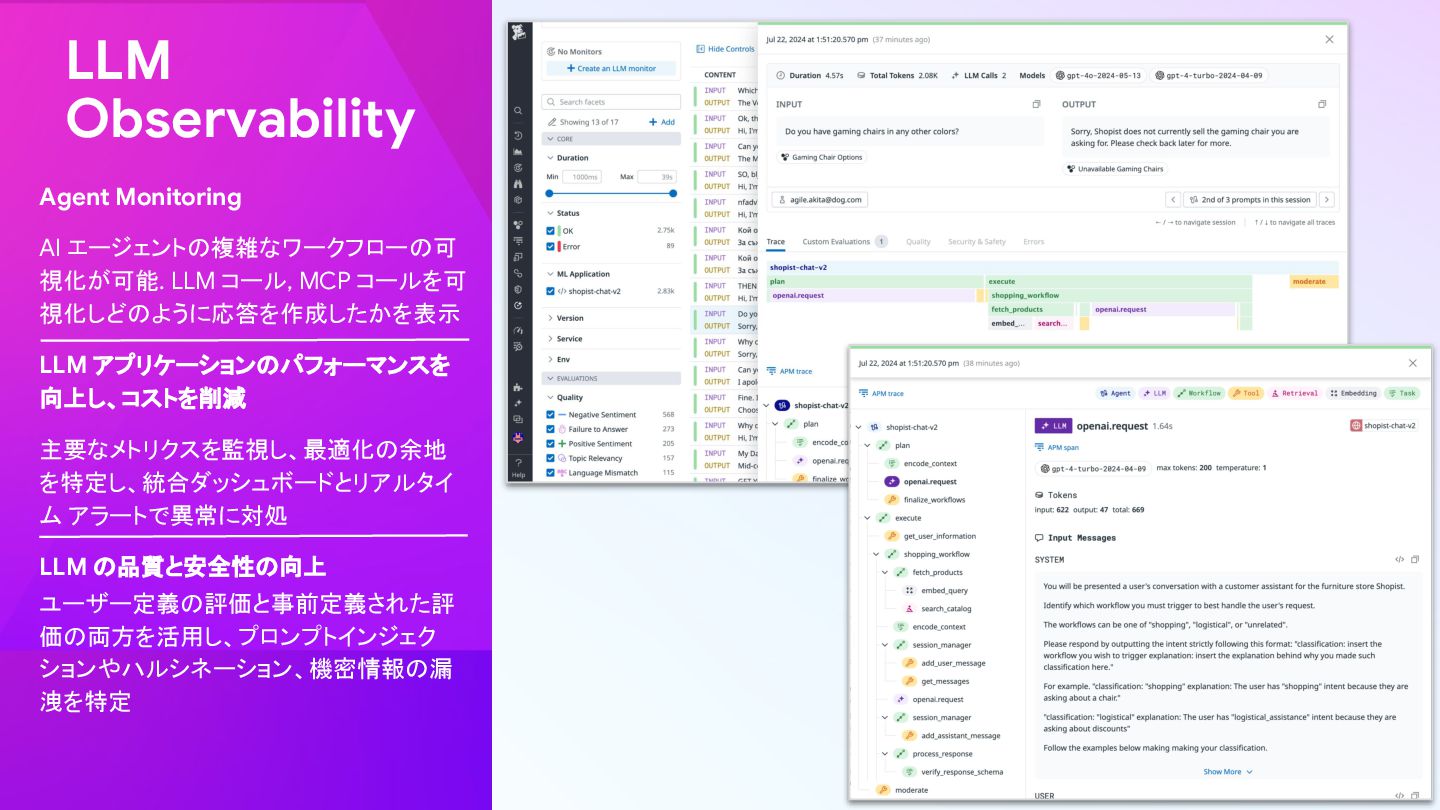
Task: Uncheck the Error status filter
Action: coord(551,246)
